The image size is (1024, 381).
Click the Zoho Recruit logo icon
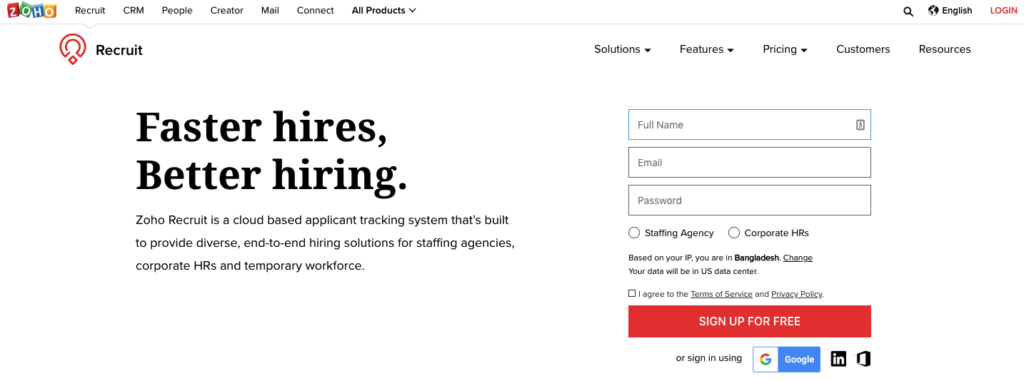[x=72, y=50]
